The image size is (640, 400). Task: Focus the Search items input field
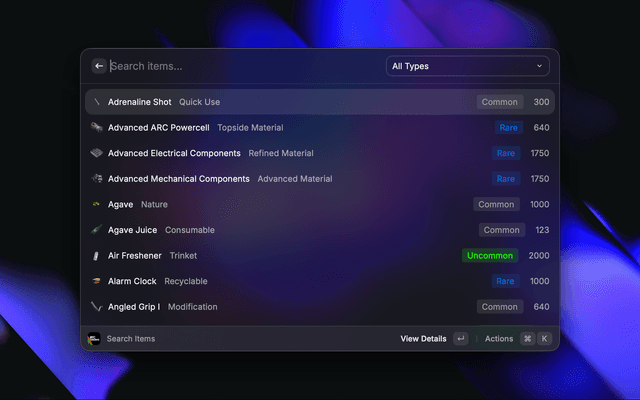point(240,66)
